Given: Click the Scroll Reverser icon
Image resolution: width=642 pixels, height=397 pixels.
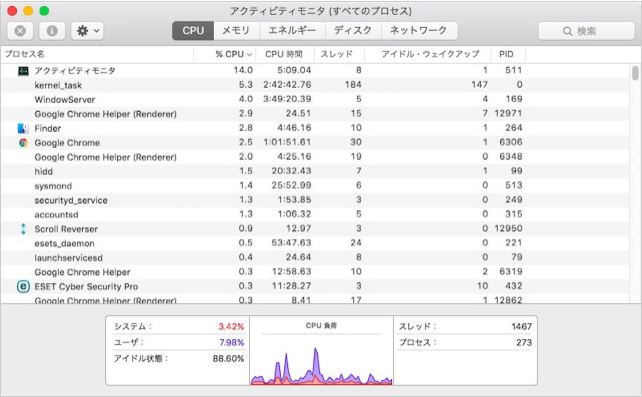Looking at the screenshot, I should click(x=23, y=229).
